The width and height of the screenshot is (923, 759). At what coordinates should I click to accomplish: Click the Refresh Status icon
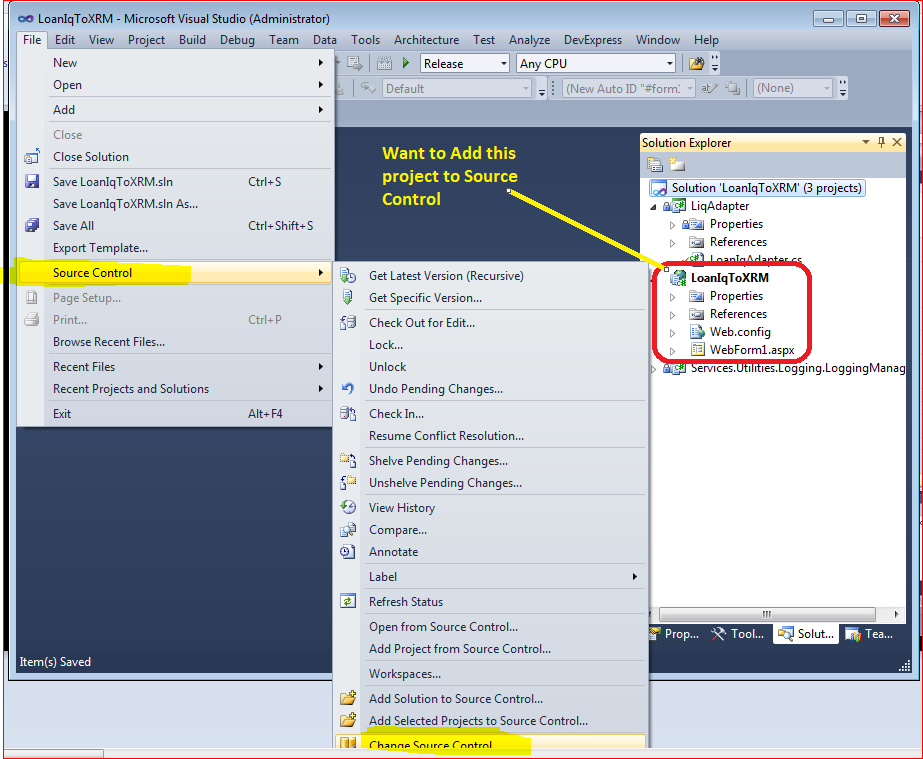[348, 601]
